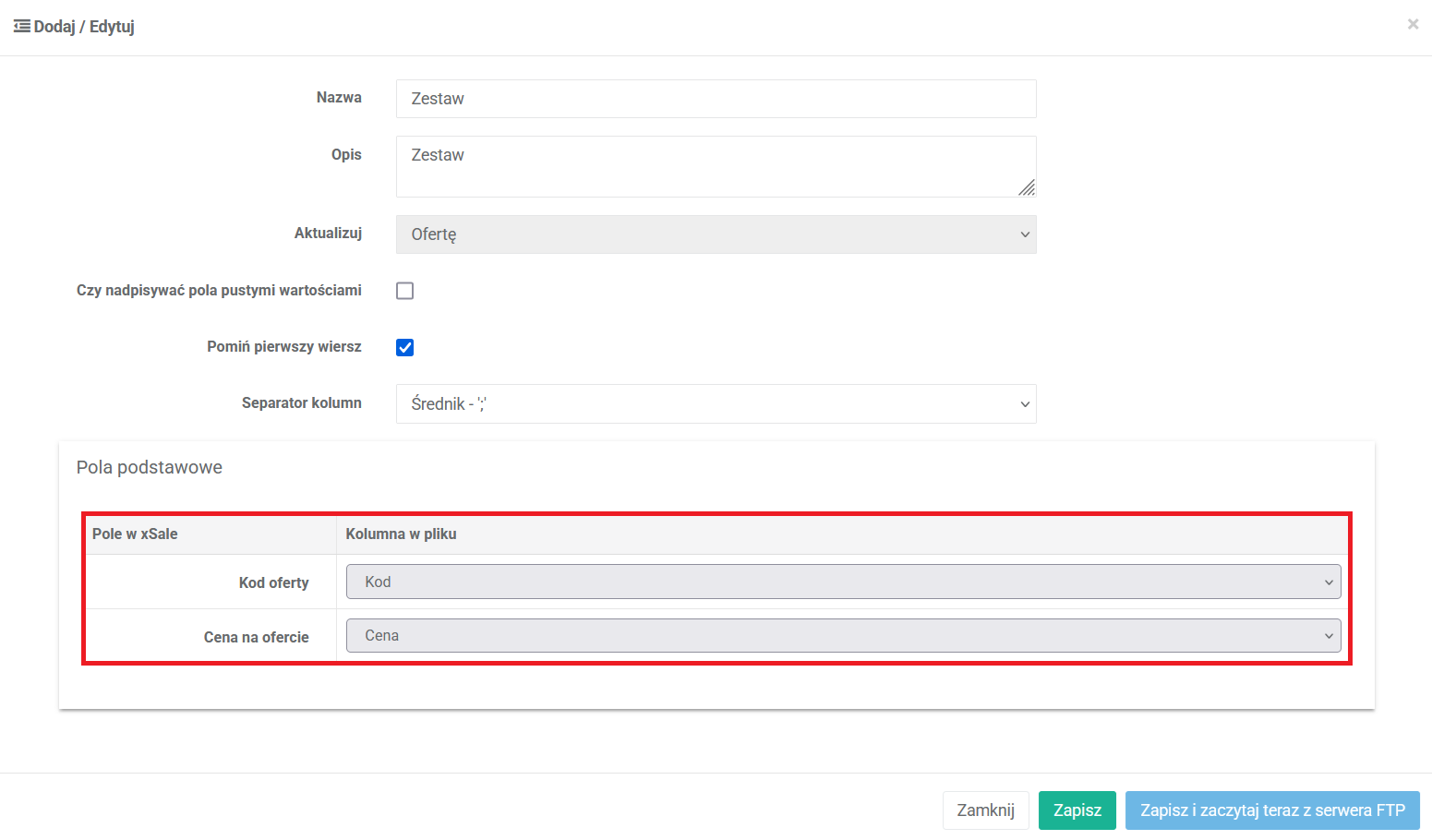The height and width of the screenshot is (840, 1432).
Task: Open the Aktualizuj dropdown showing Ofertę
Action: pyautogui.click(x=716, y=234)
